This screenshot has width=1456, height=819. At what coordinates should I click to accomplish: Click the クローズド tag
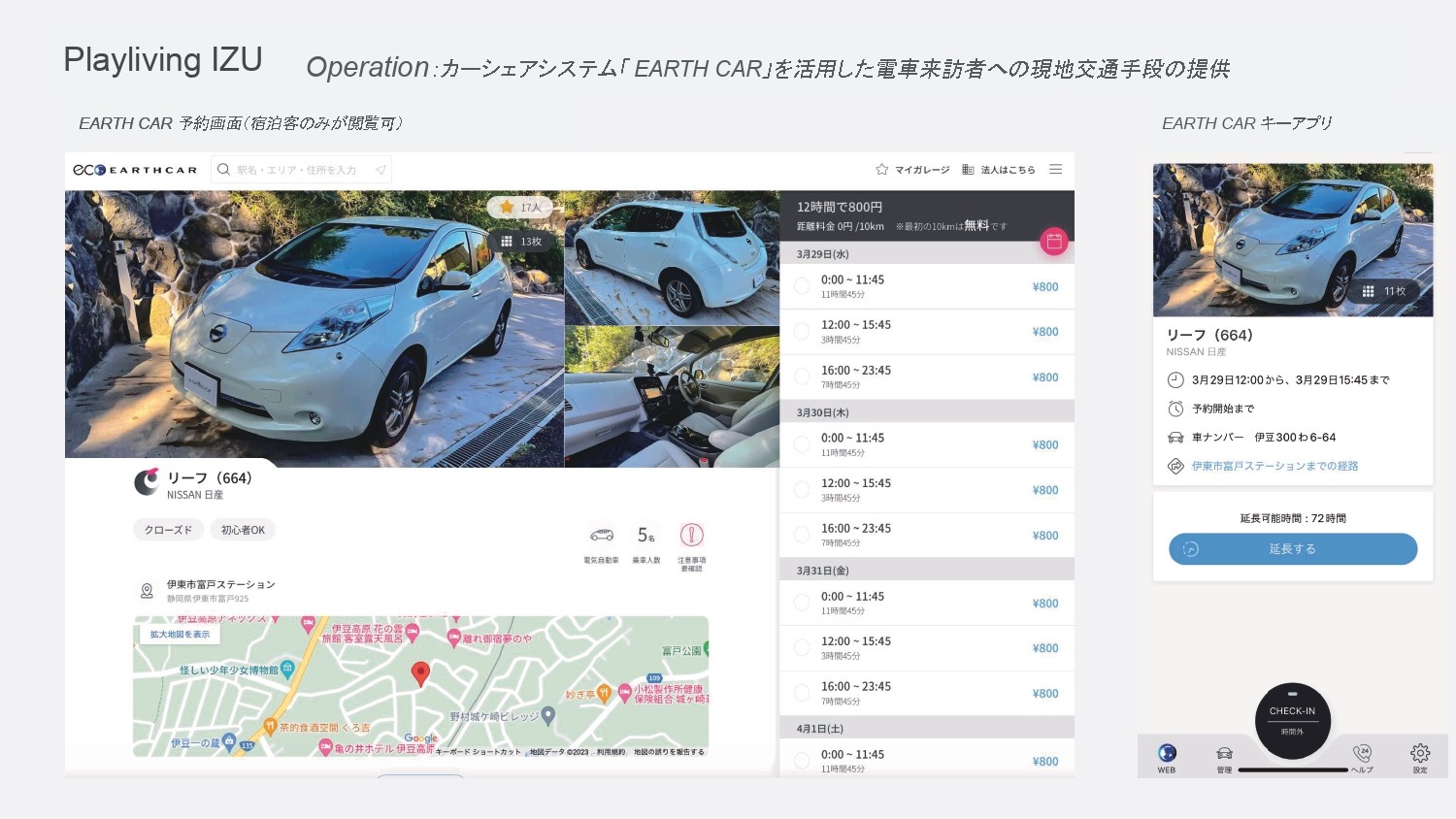click(168, 530)
